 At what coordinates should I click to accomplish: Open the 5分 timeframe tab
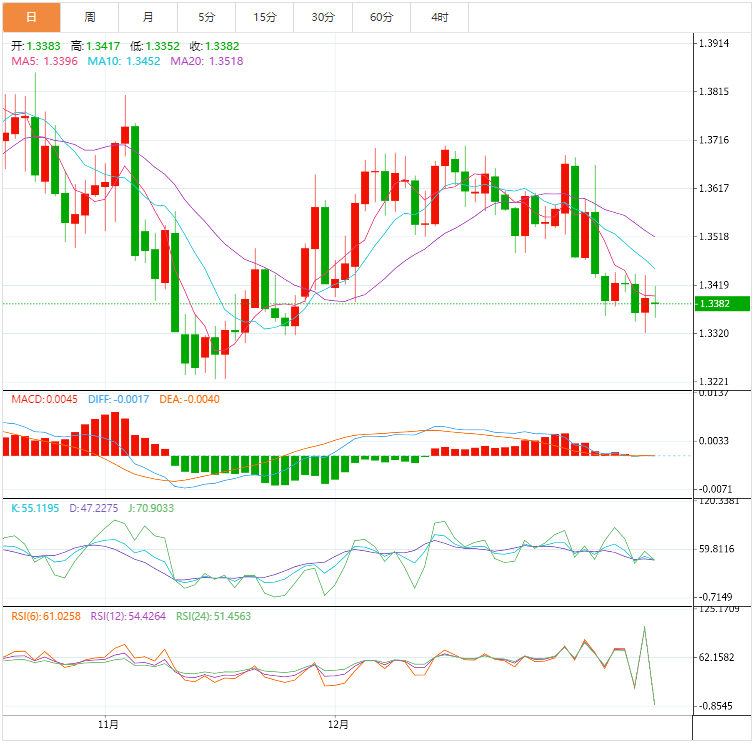(x=206, y=17)
